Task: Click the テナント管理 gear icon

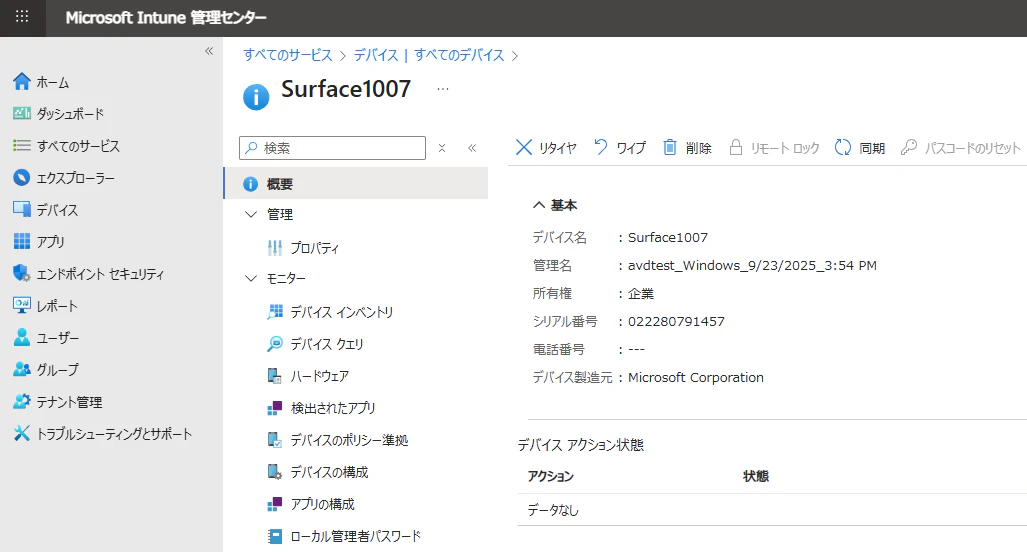Action: (22, 401)
